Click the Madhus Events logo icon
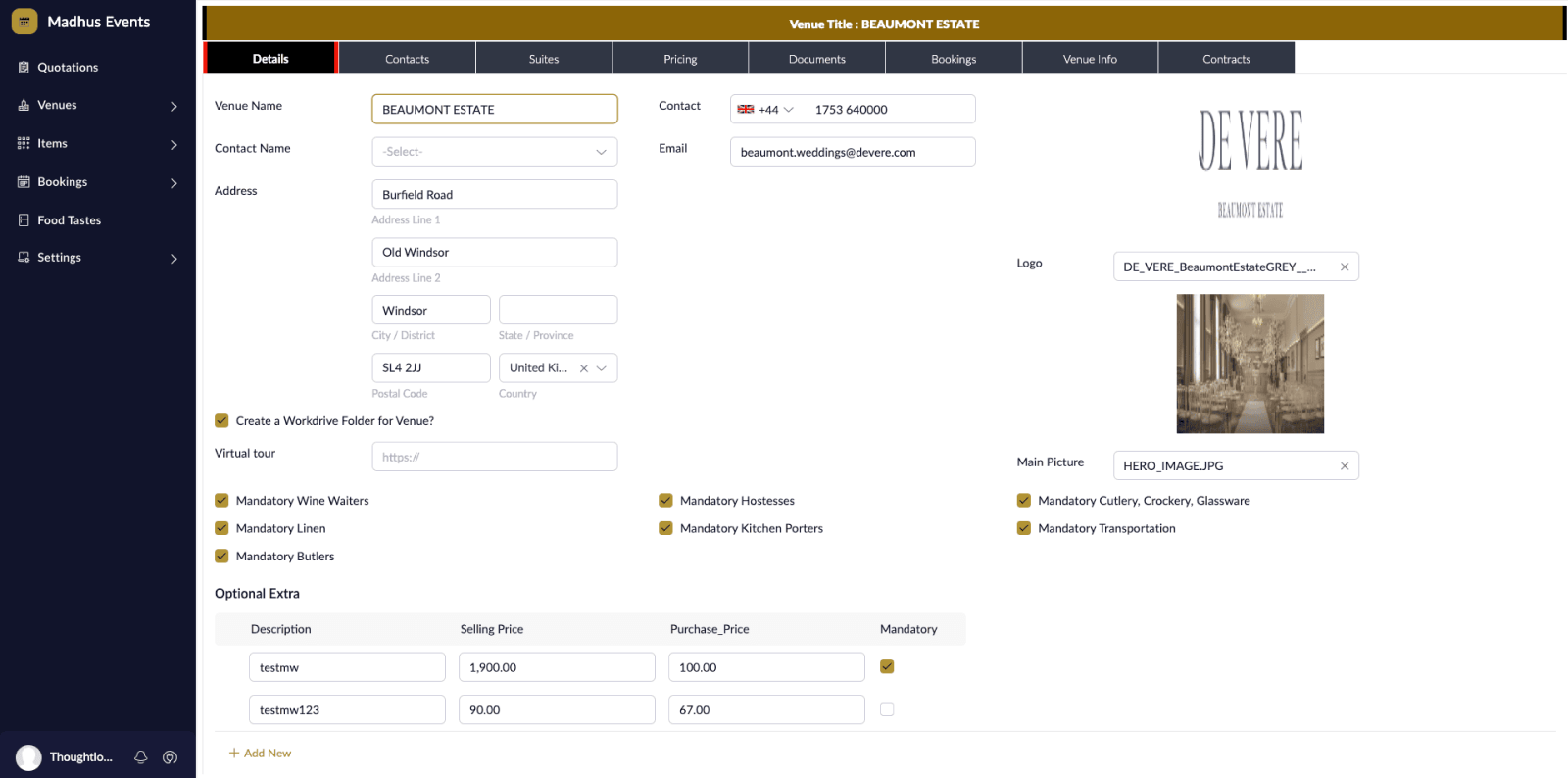The image size is (1568, 778). (x=24, y=22)
